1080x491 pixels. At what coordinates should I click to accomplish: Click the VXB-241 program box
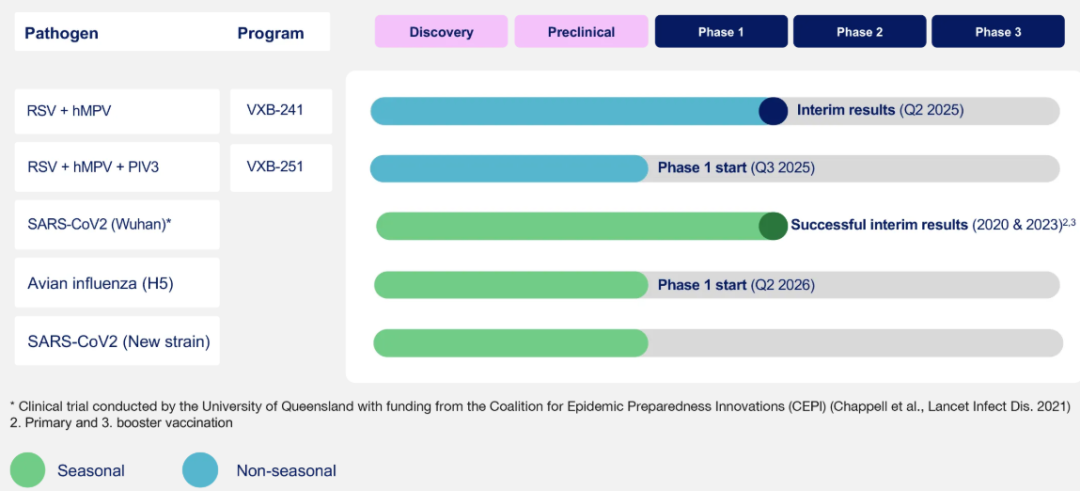point(281,111)
